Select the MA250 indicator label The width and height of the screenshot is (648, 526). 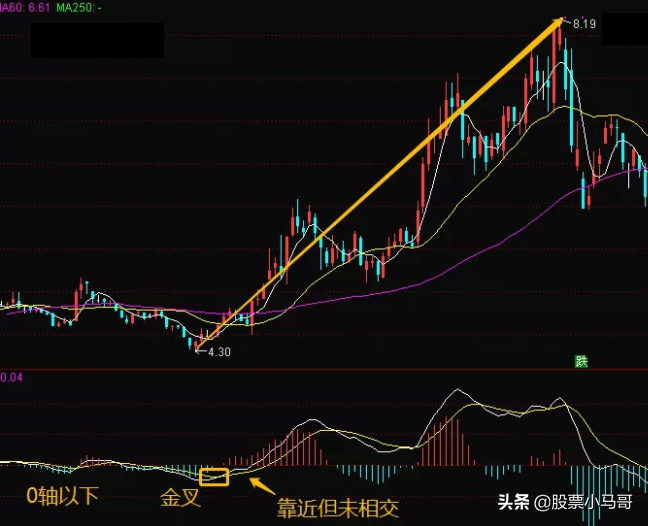(79, 8)
